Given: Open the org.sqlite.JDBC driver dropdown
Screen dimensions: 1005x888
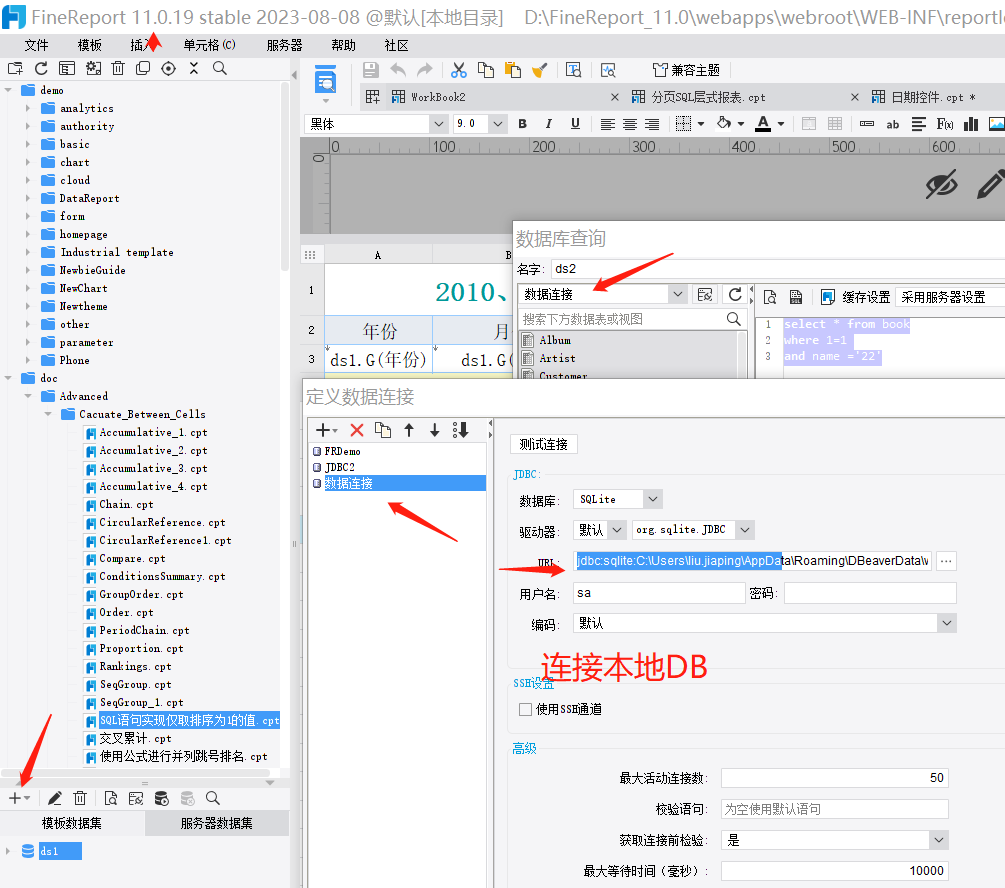Looking at the screenshot, I should [x=745, y=530].
